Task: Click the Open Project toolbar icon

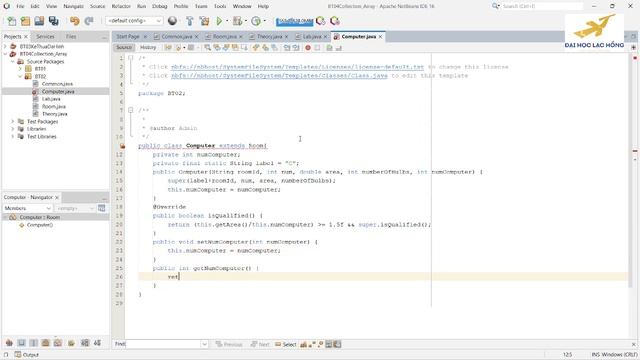Action: click(x=39, y=21)
